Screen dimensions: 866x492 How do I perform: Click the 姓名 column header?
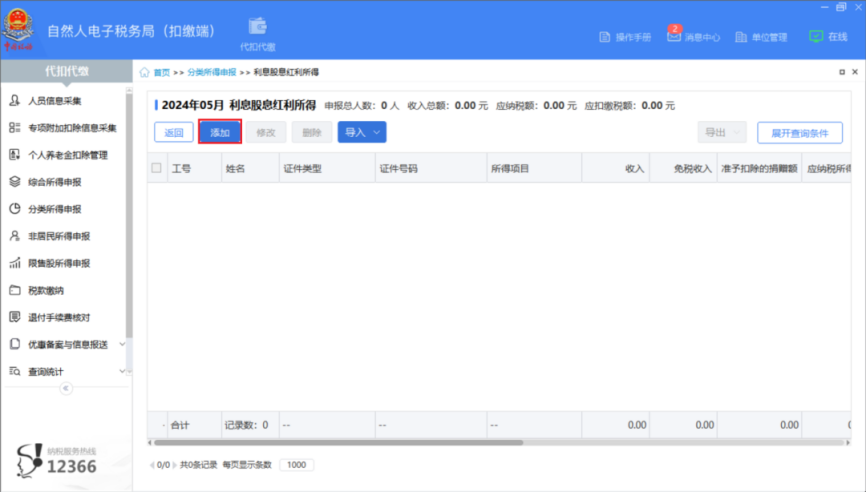250,168
